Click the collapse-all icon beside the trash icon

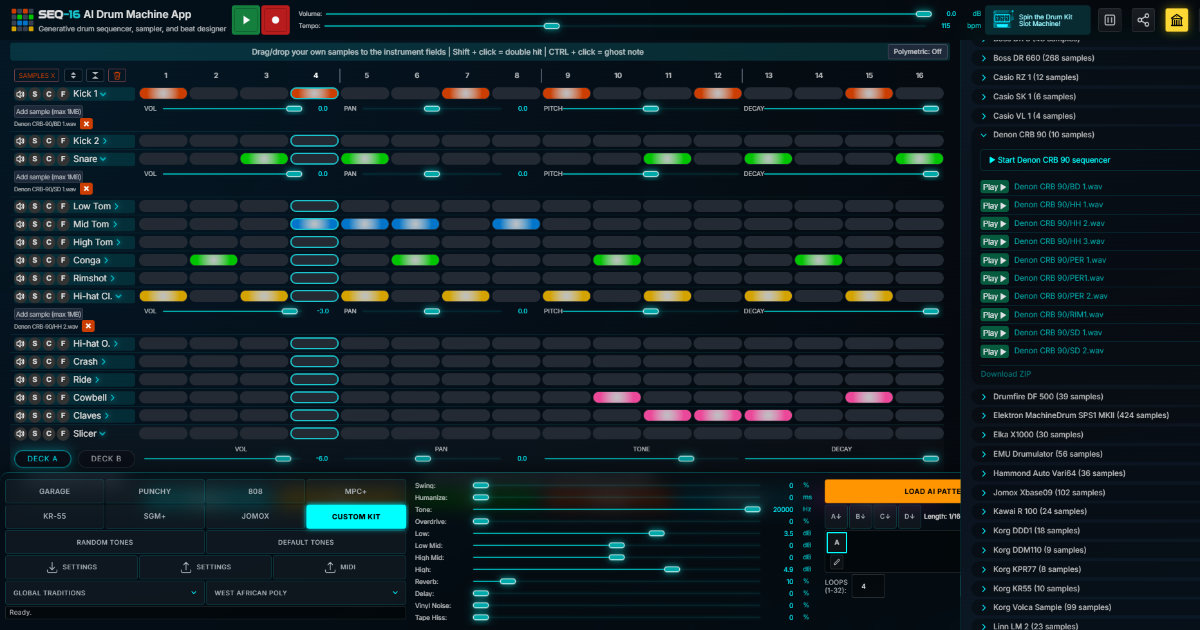point(95,75)
